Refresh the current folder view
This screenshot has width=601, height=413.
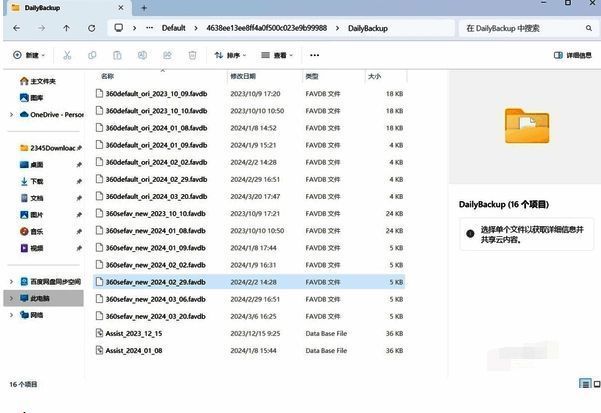coord(91,28)
